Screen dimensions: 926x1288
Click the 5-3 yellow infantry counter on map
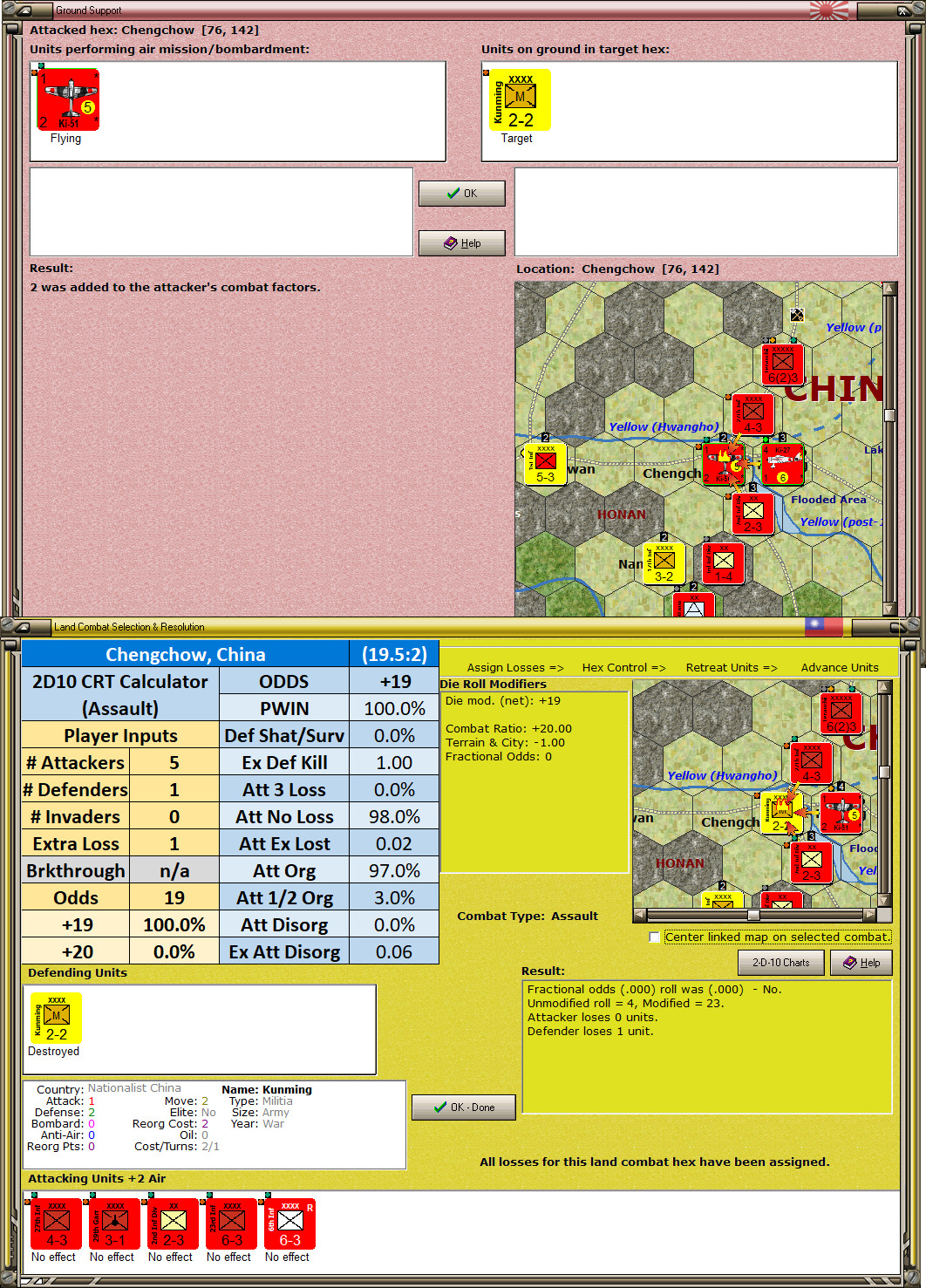click(545, 464)
